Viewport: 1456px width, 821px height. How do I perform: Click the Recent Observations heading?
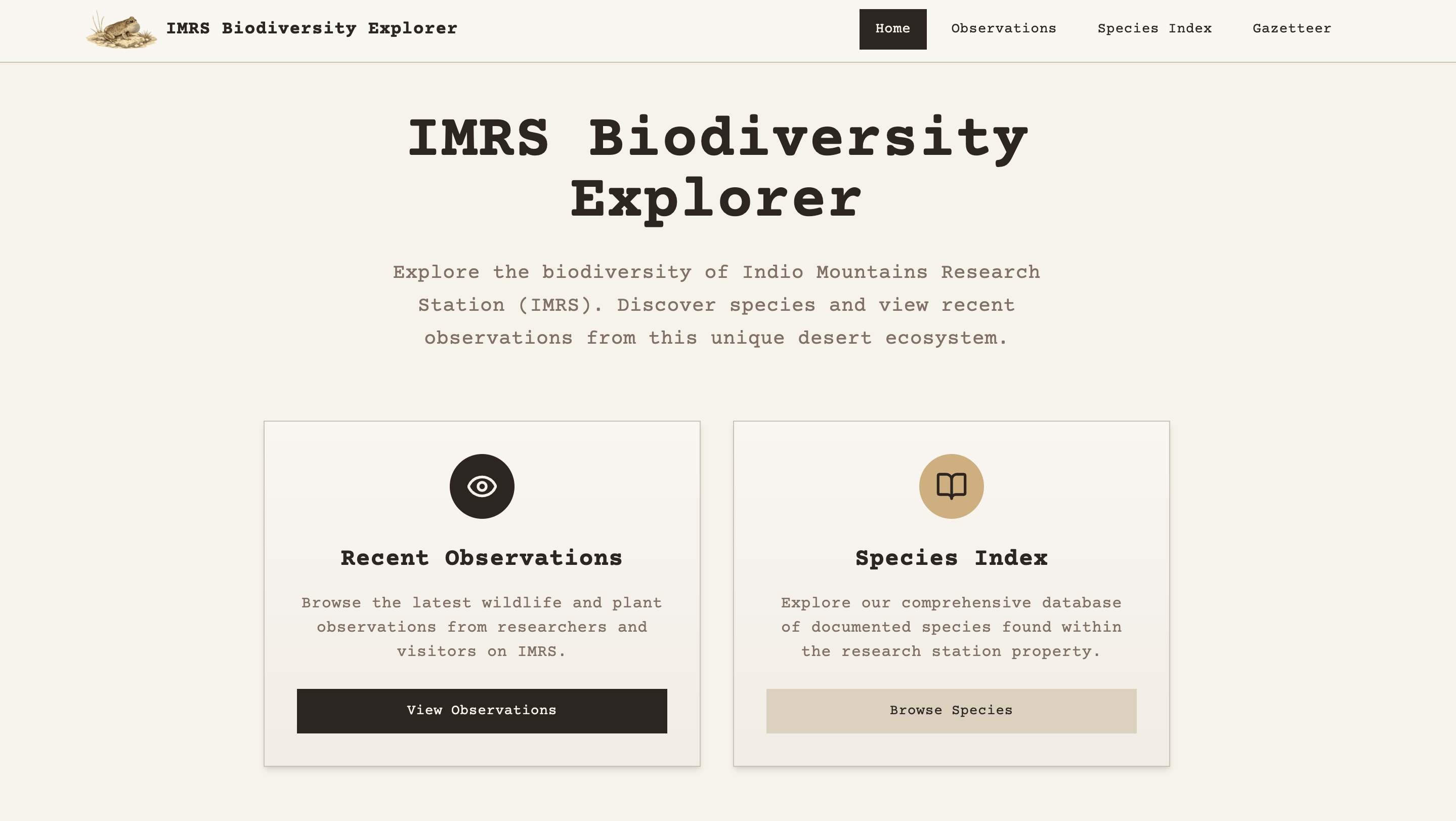click(481, 558)
